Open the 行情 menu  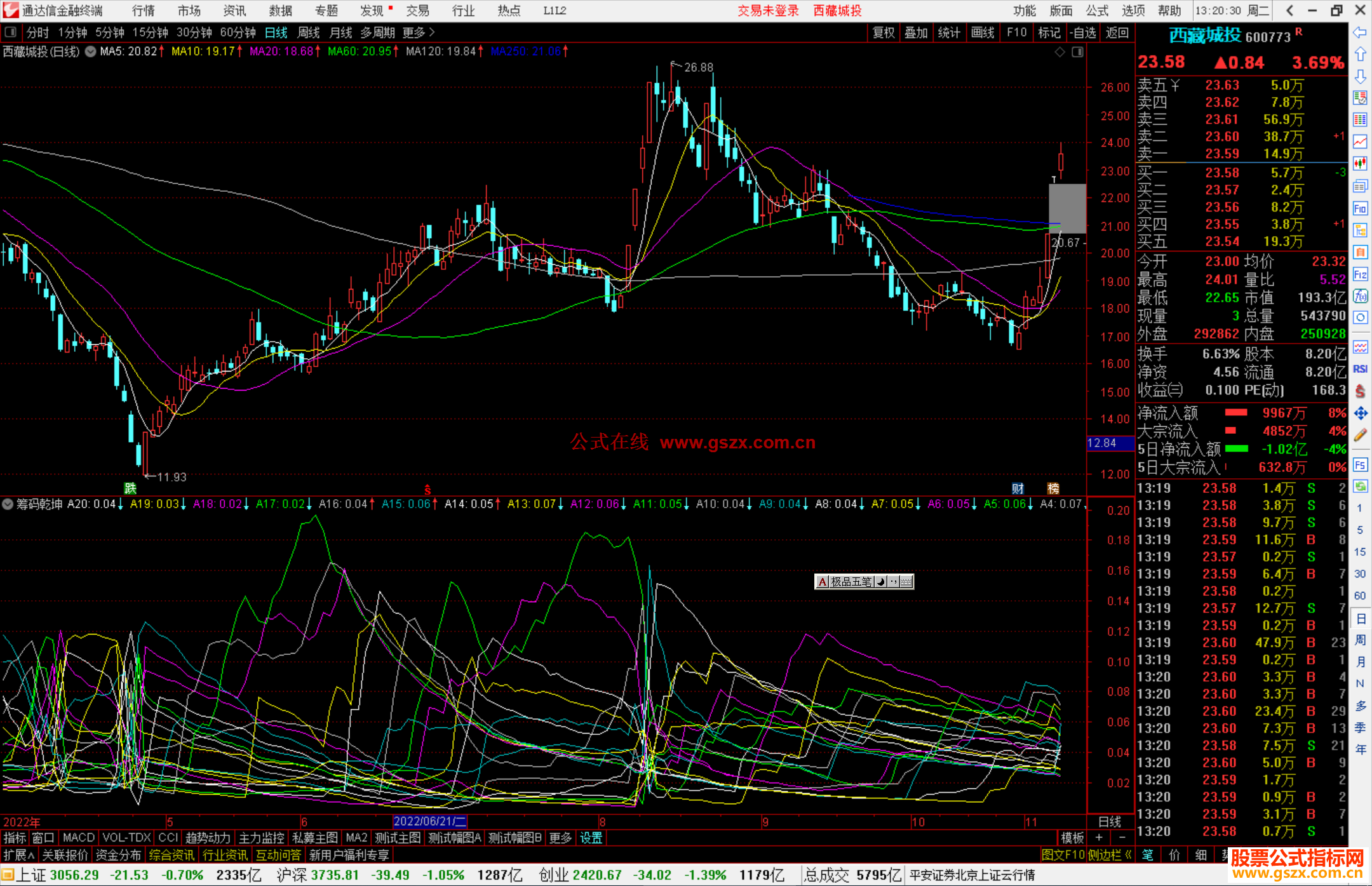(x=143, y=11)
